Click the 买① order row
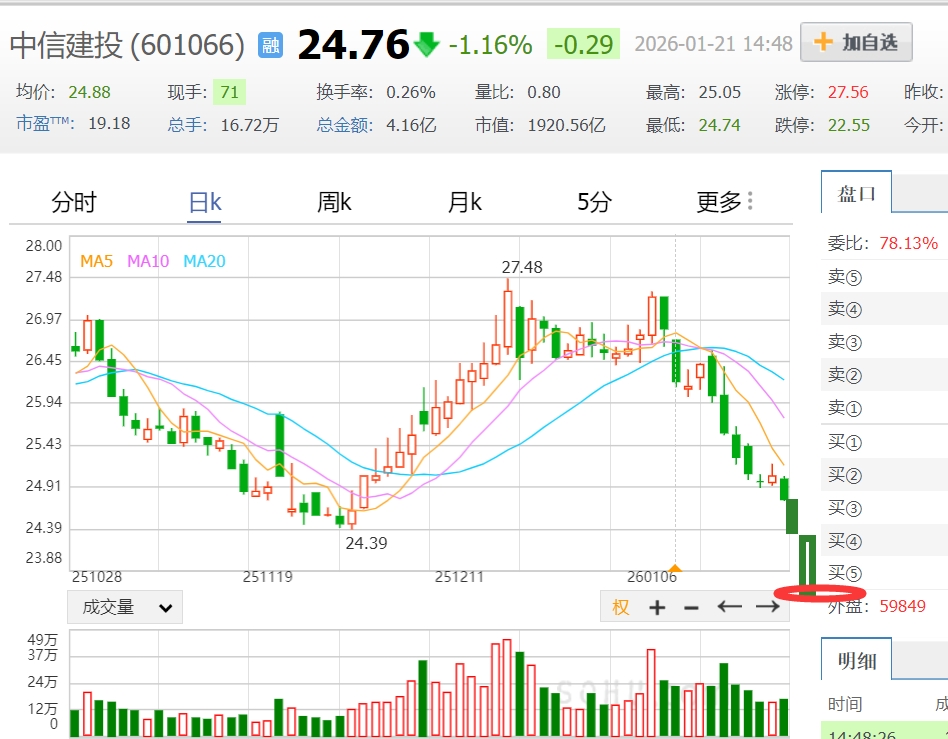Screen dimensions: 948x739 [x=885, y=441]
